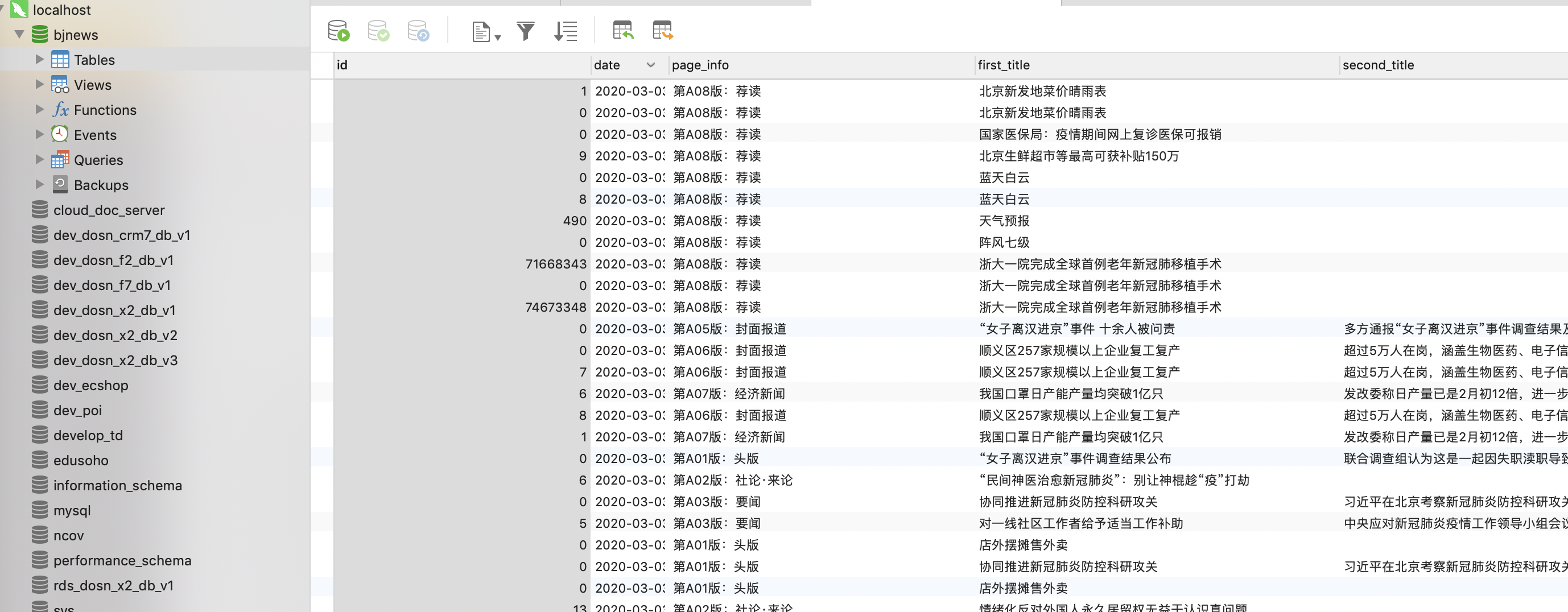The width and height of the screenshot is (1568, 612).
Task: Open the Queries item in sidebar
Action: click(x=98, y=160)
